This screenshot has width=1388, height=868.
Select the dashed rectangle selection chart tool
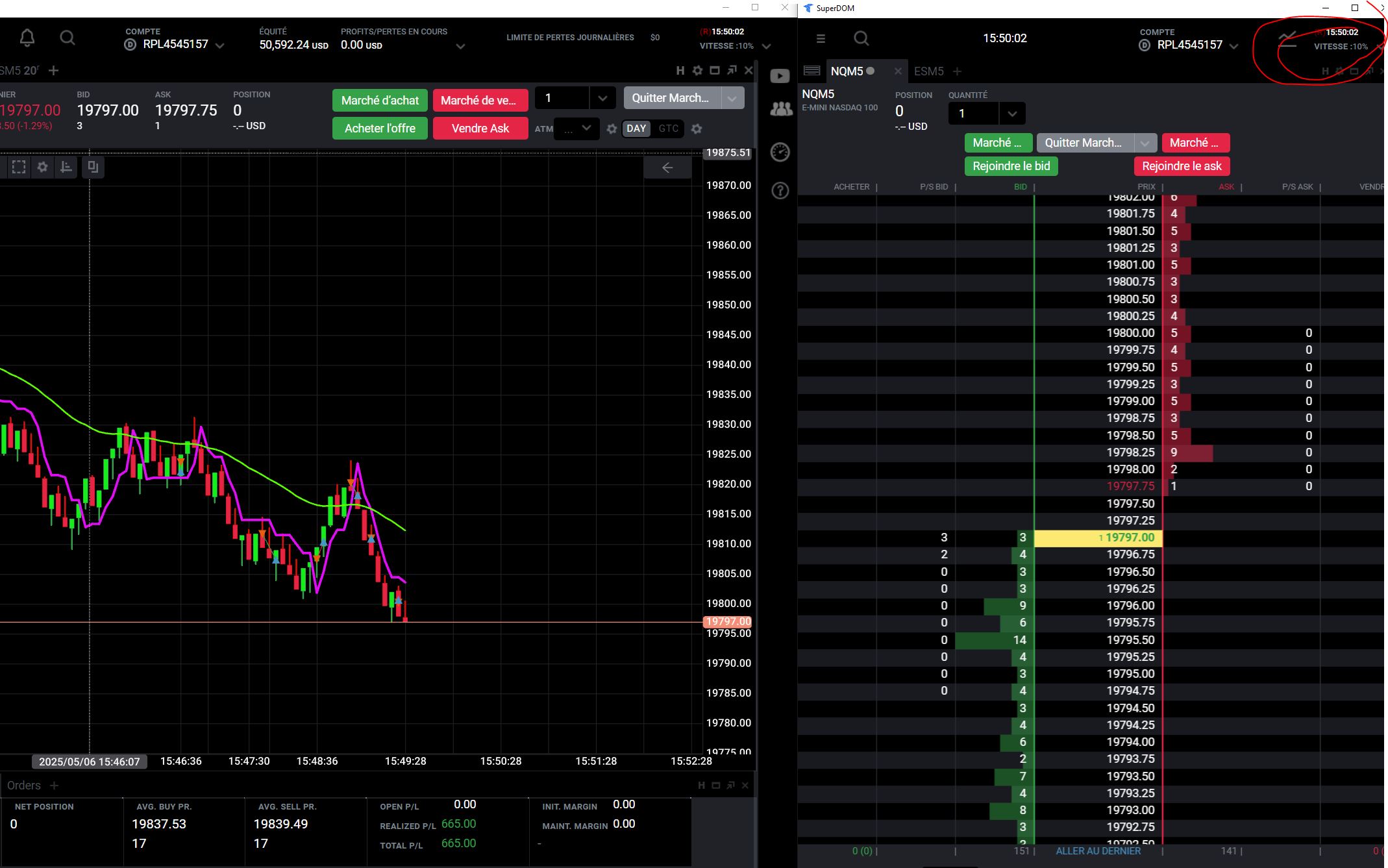[19, 167]
